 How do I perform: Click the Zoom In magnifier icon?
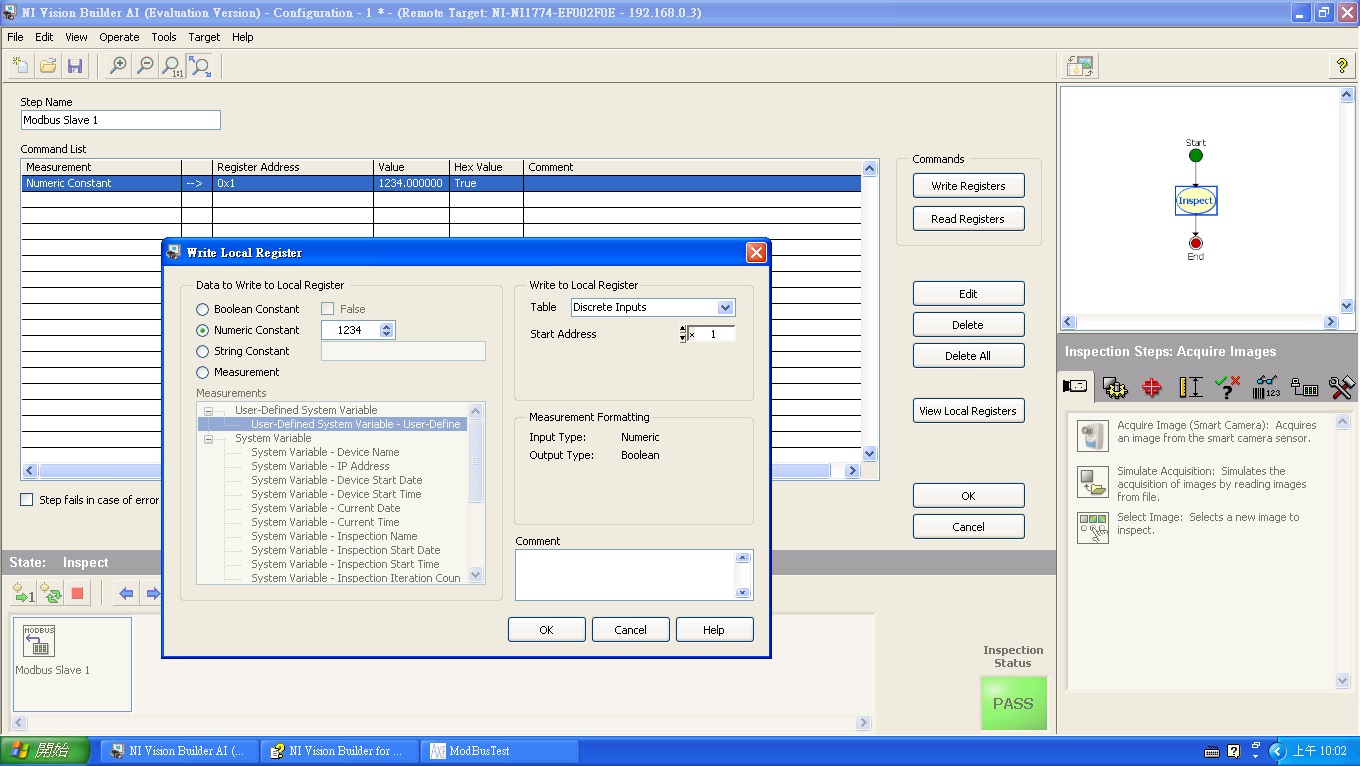click(x=118, y=66)
